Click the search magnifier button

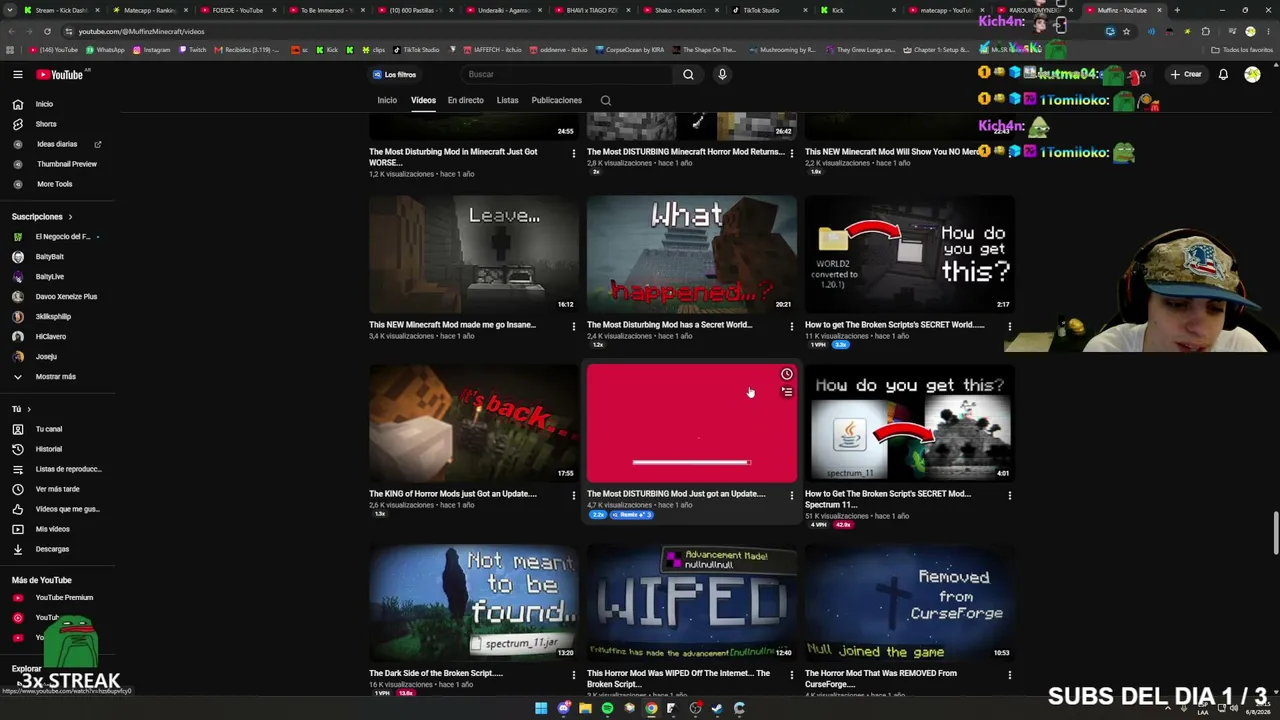[688, 74]
